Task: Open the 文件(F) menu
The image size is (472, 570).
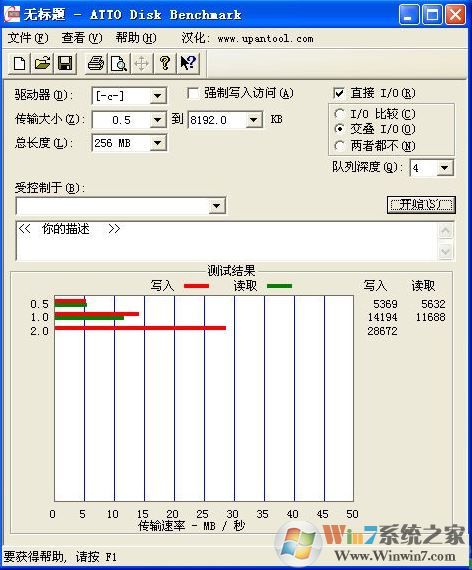Action: point(28,38)
